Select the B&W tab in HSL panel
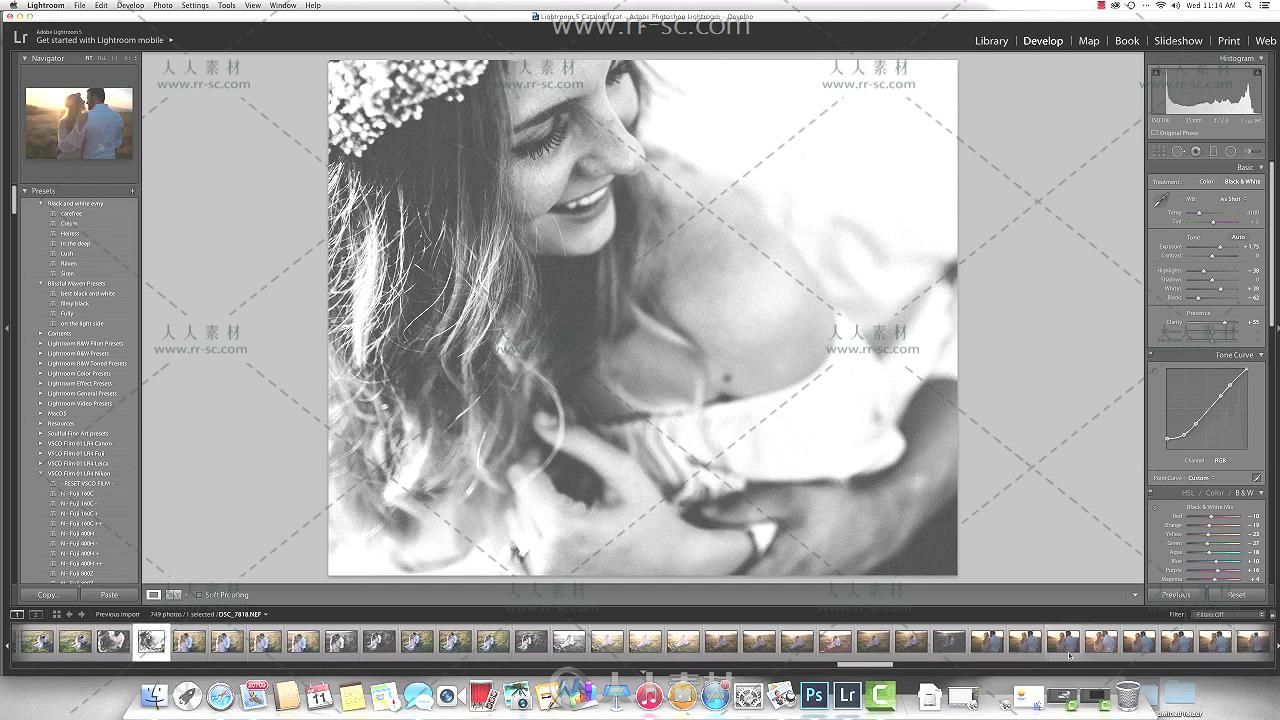This screenshot has width=1280, height=720. 1244,493
